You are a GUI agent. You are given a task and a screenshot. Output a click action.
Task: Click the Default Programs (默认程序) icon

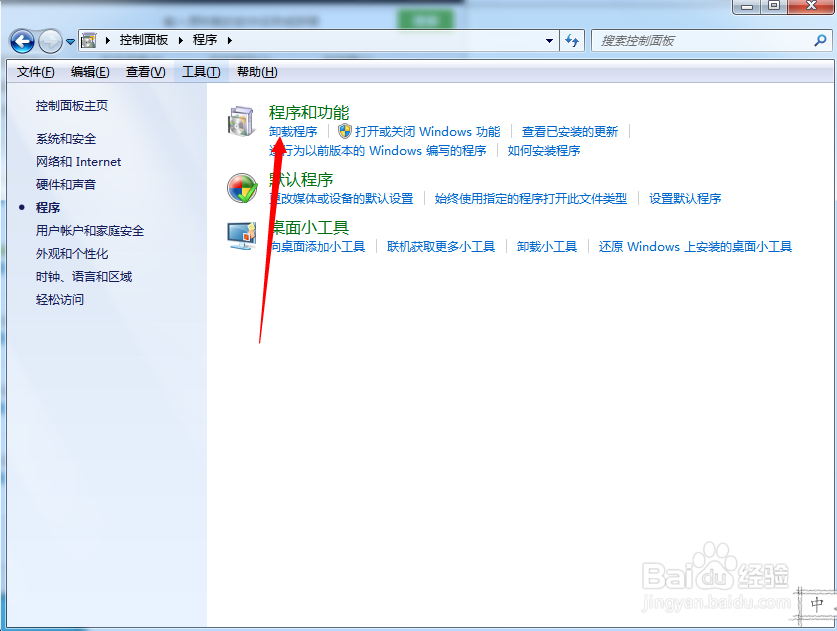[x=241, y=188]
